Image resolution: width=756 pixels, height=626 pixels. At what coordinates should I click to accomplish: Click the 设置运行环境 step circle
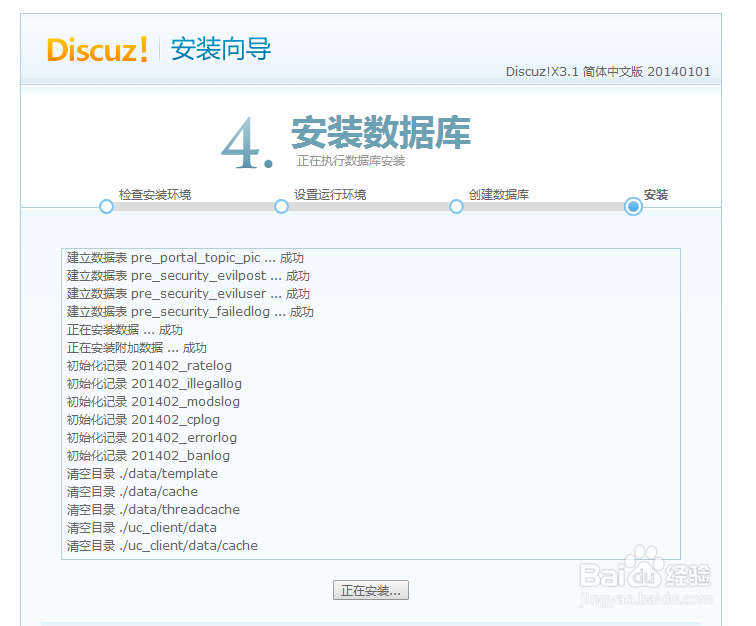(x=281, y=206)
